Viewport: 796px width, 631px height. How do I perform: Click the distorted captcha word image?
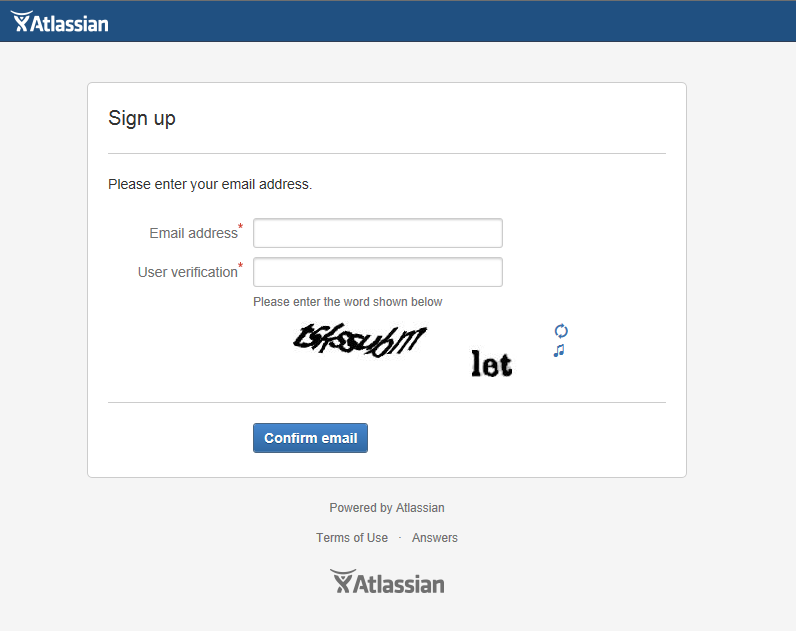[360, 340]
